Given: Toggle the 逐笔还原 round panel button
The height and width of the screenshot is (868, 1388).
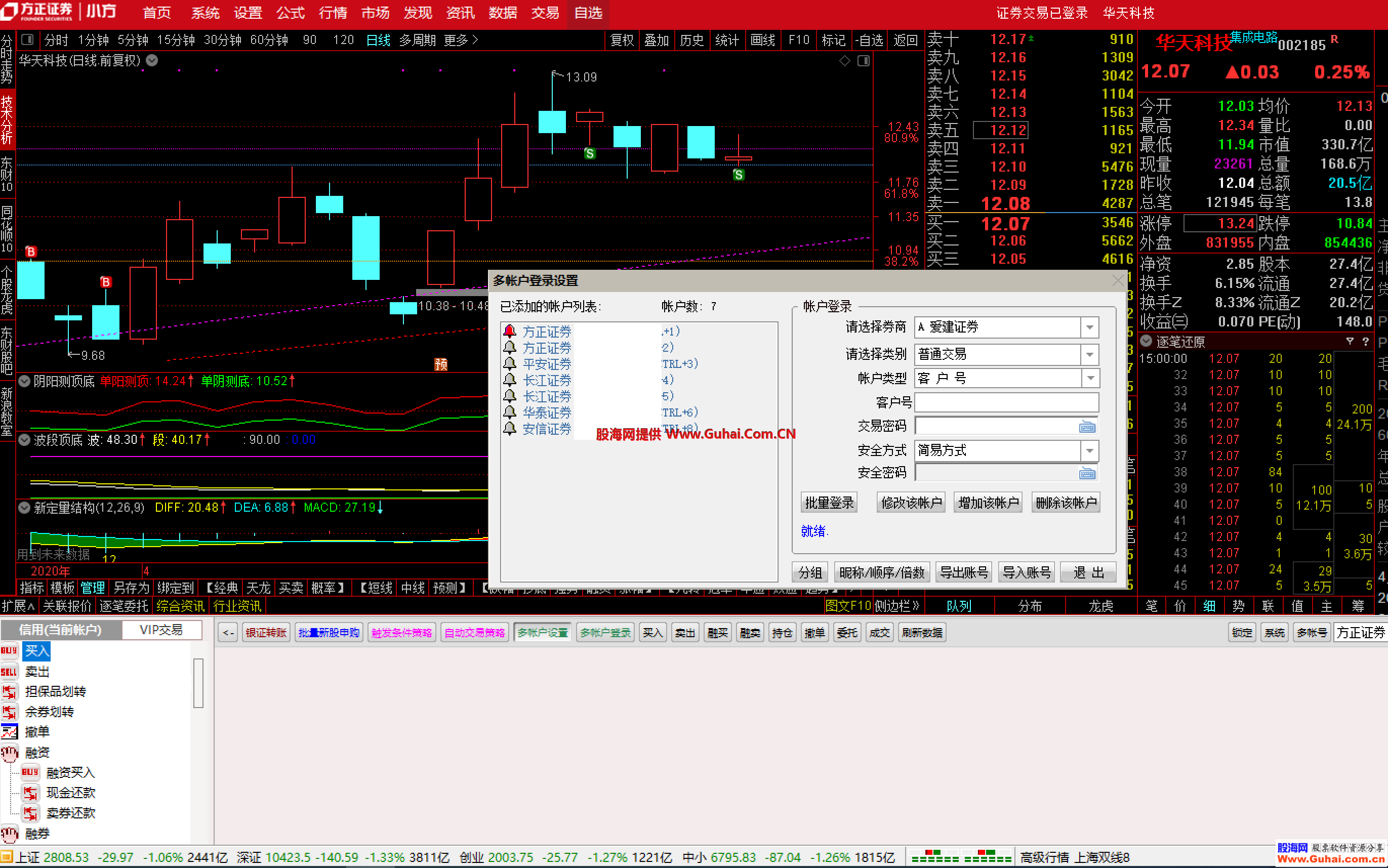Looking at the screenshot, I should click(1147, 341).
